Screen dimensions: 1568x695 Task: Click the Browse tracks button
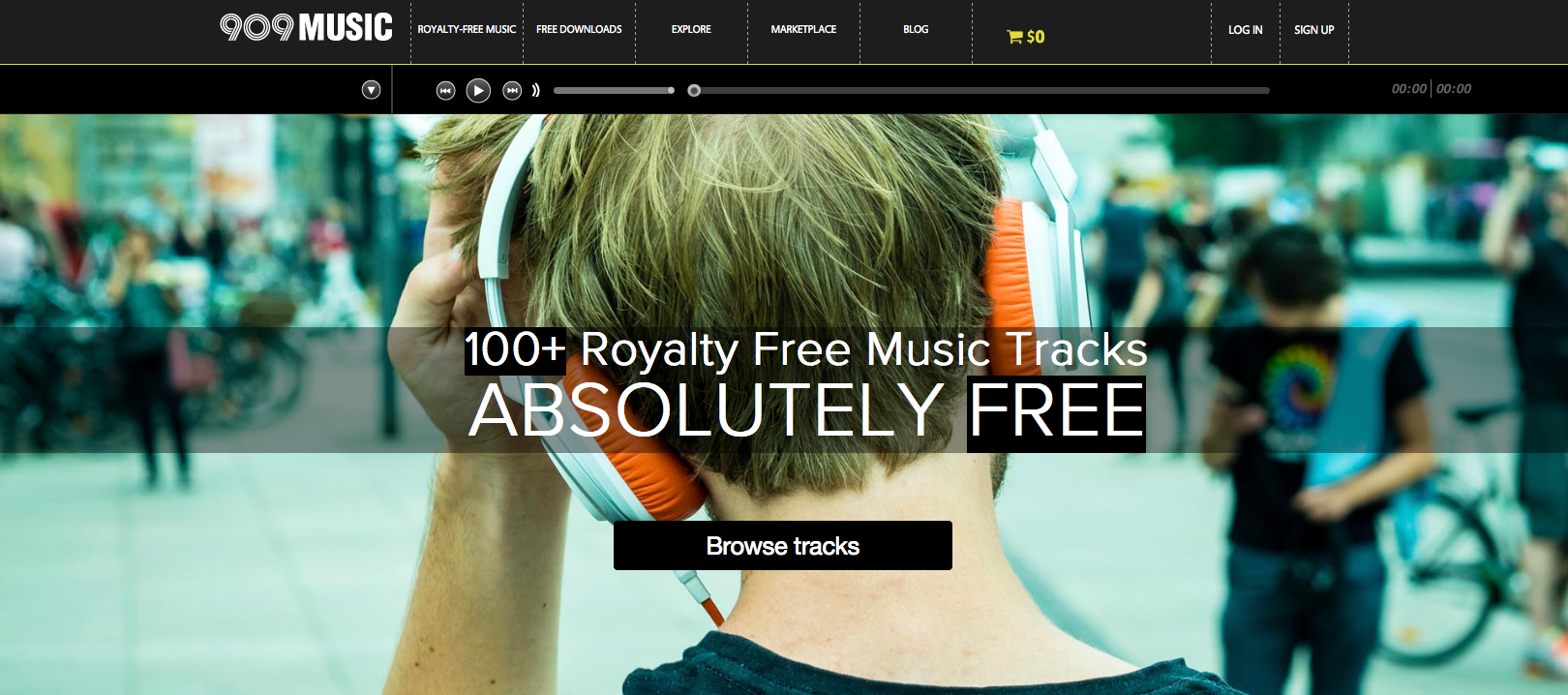click(x=783, y=546)
